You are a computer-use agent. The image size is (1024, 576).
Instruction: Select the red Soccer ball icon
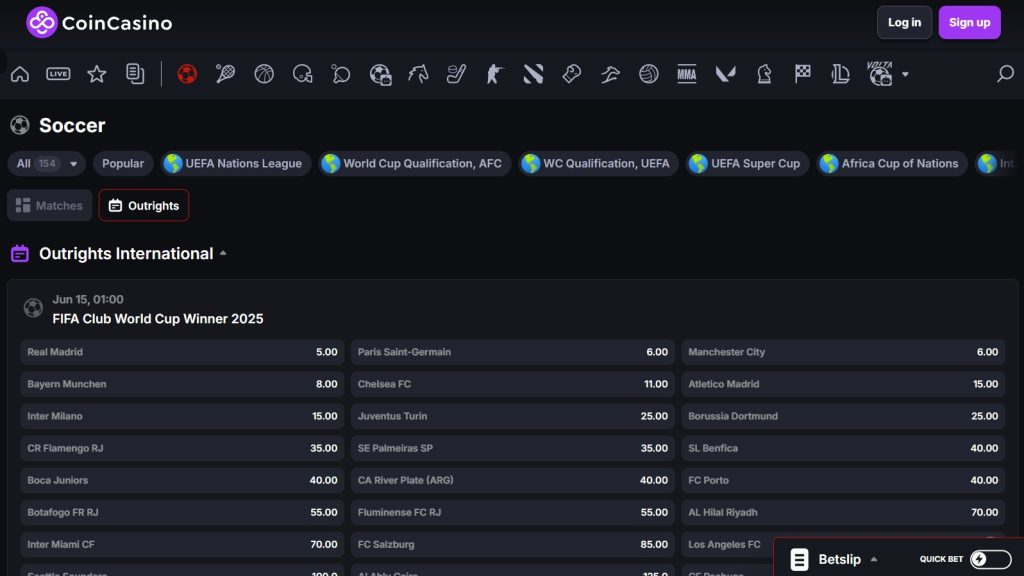pyautogui.click(x=187, y=74)
